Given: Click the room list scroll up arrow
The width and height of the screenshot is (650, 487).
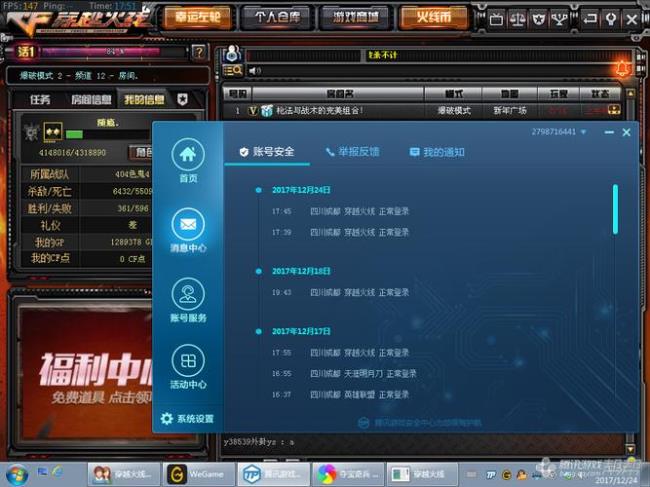Looking at the screenshot, I should coord(630,94).
